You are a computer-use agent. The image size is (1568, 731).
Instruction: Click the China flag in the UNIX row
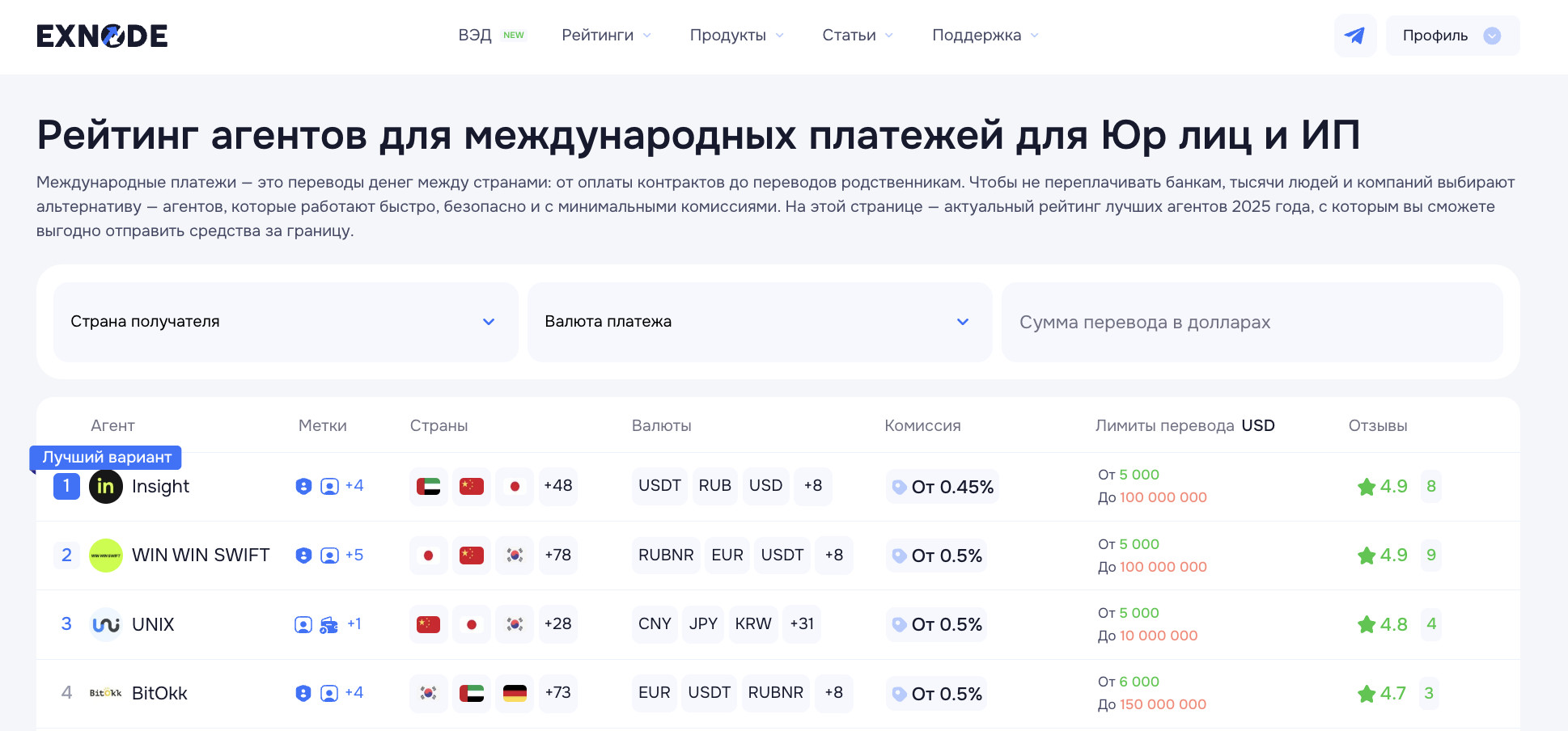click(429, 624)
